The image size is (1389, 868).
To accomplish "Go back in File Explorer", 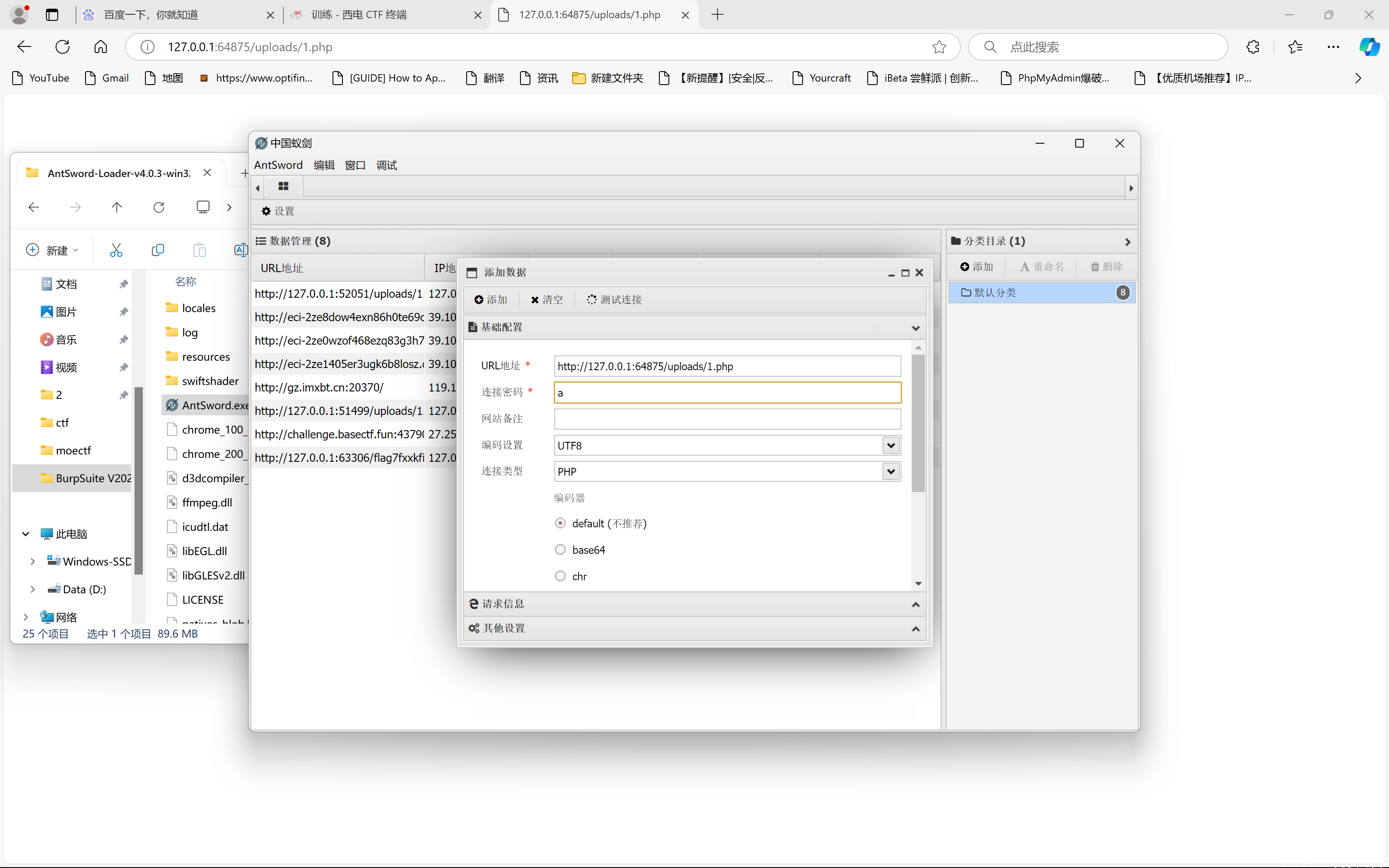I will (34, 207).
